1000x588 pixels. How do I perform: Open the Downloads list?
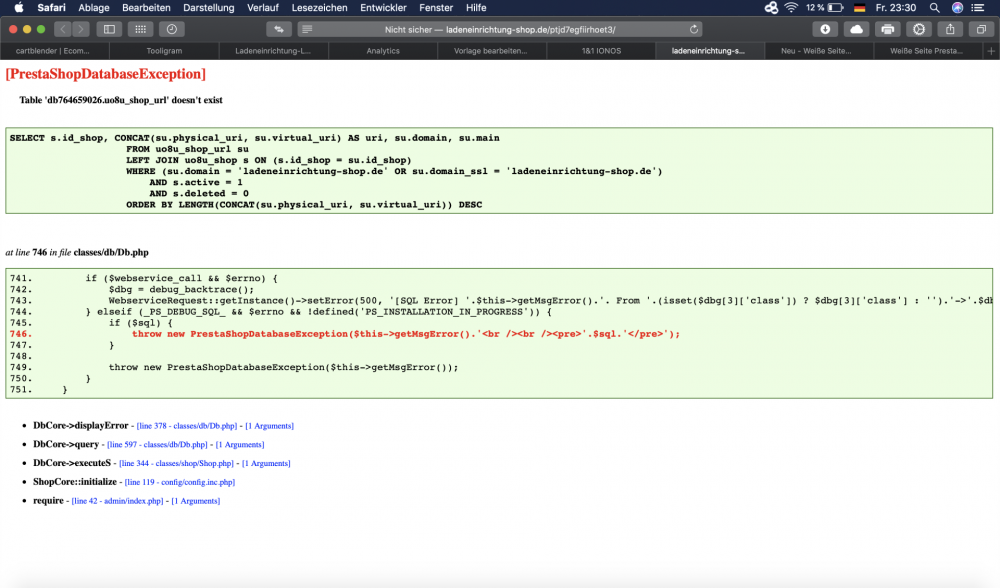(825, 29)
